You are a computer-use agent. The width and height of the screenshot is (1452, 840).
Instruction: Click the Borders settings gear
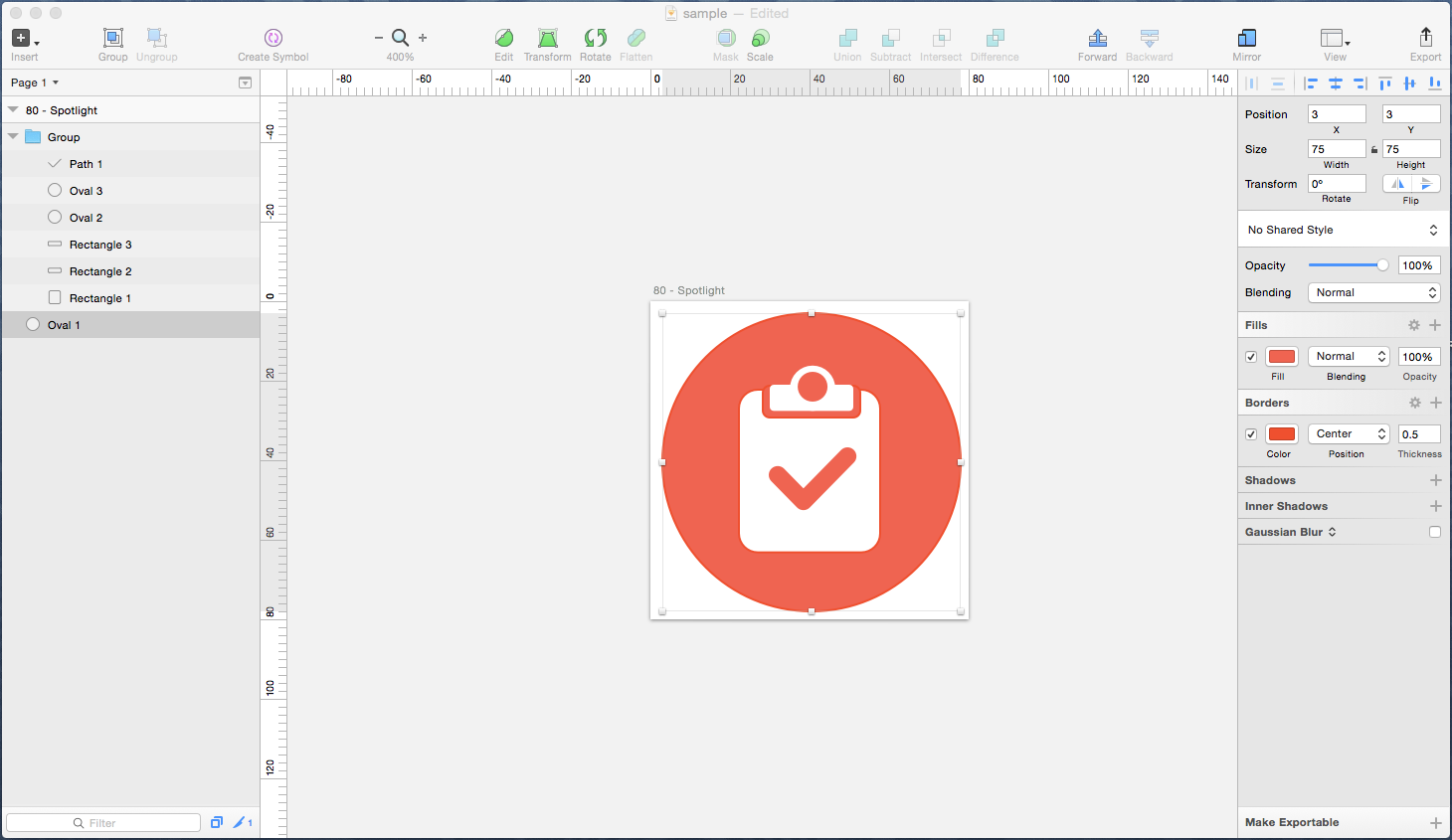click(x=1414, y=403)
